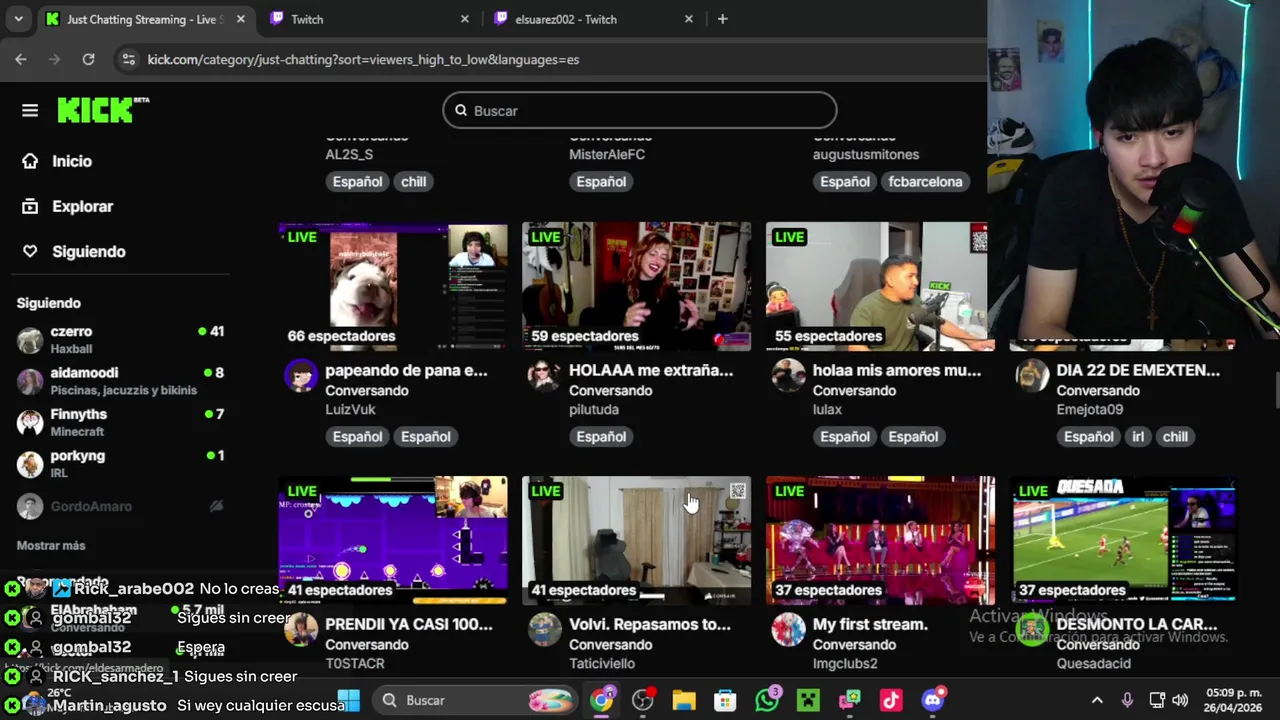Click the lulax channel avatar
This screenshot has height=720, width=1280.
[x=788, y=376]
